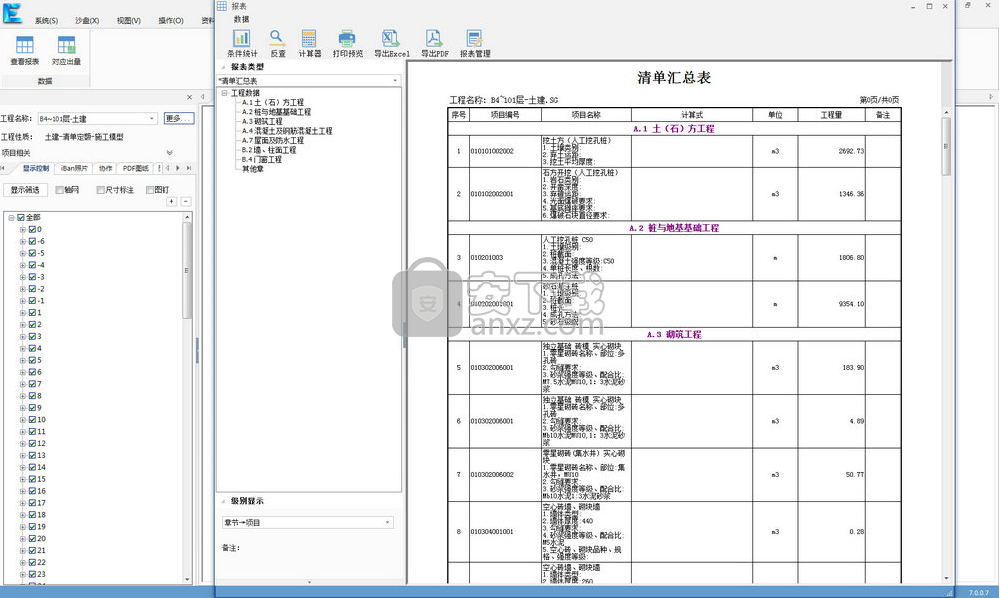Close the left project panel with X
Screen dimensions: 1000x598
pos(189,98)
